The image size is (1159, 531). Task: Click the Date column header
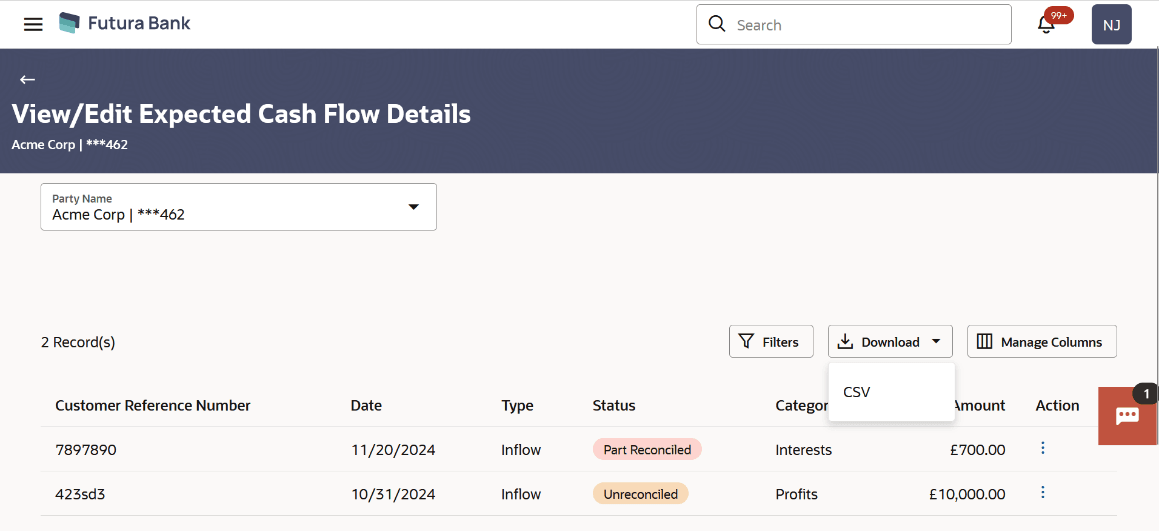(x=366, y=405)
